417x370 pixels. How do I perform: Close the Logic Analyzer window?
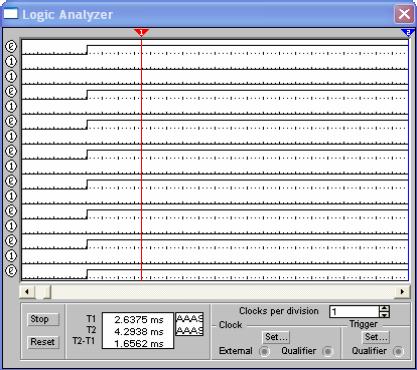coord(404,14)
